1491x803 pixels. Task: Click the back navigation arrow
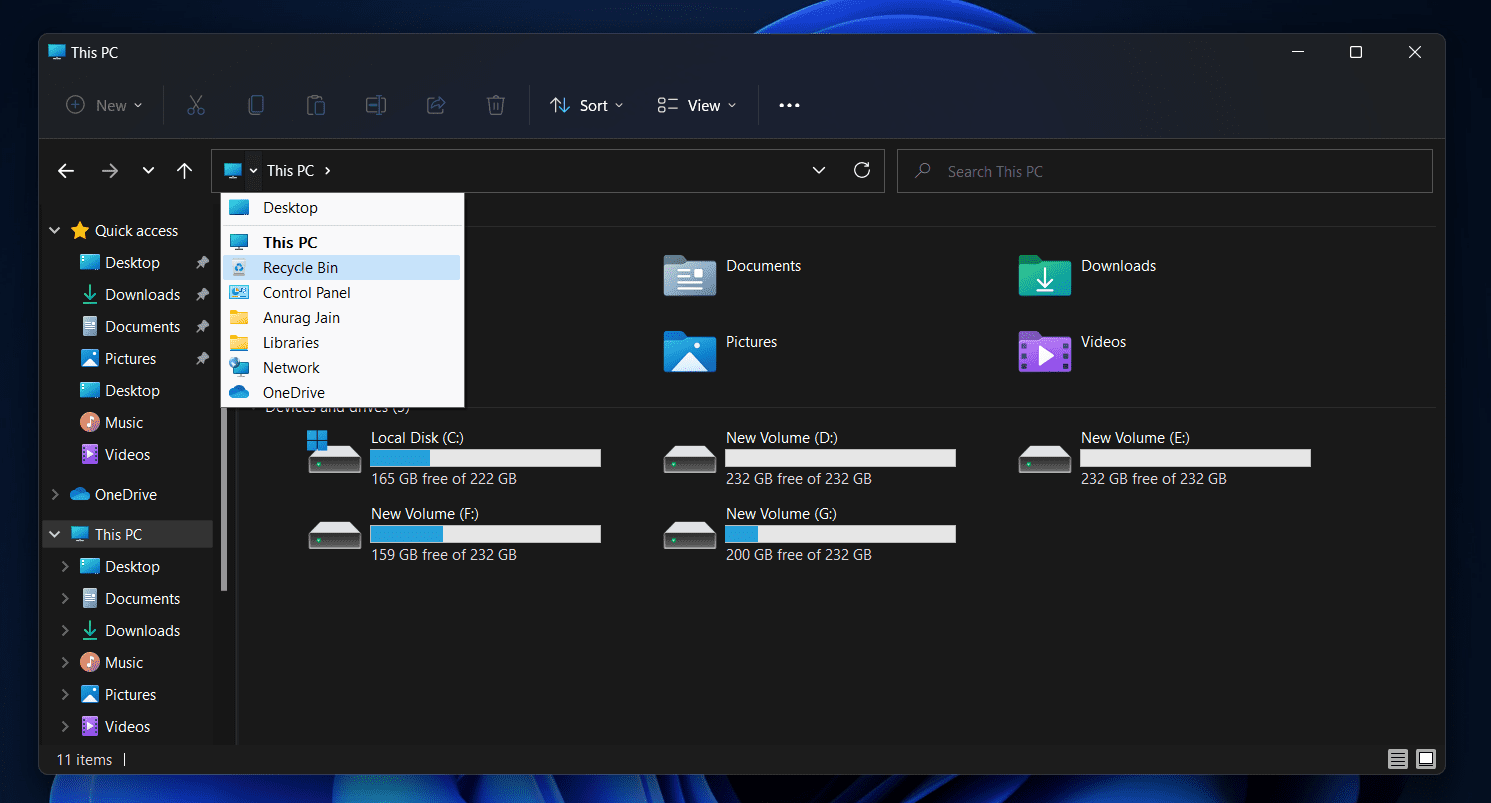click(x=66, y=171)
